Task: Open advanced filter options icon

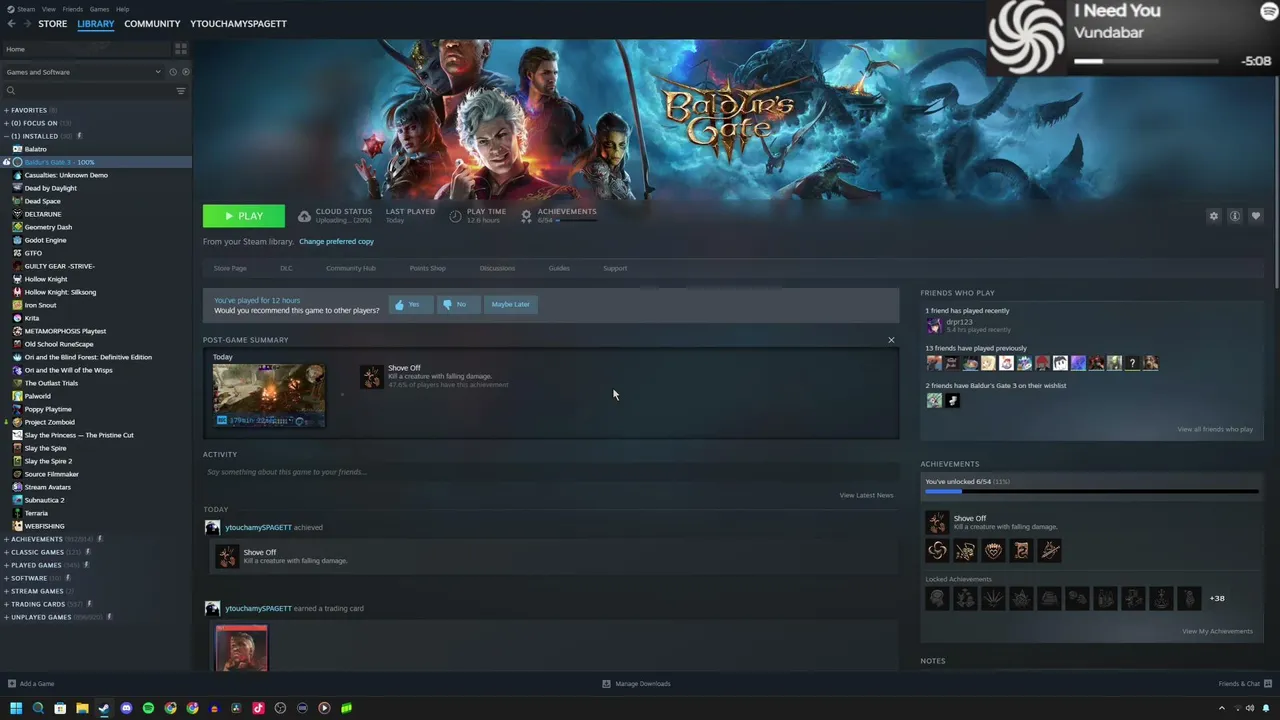Action: 181,91
